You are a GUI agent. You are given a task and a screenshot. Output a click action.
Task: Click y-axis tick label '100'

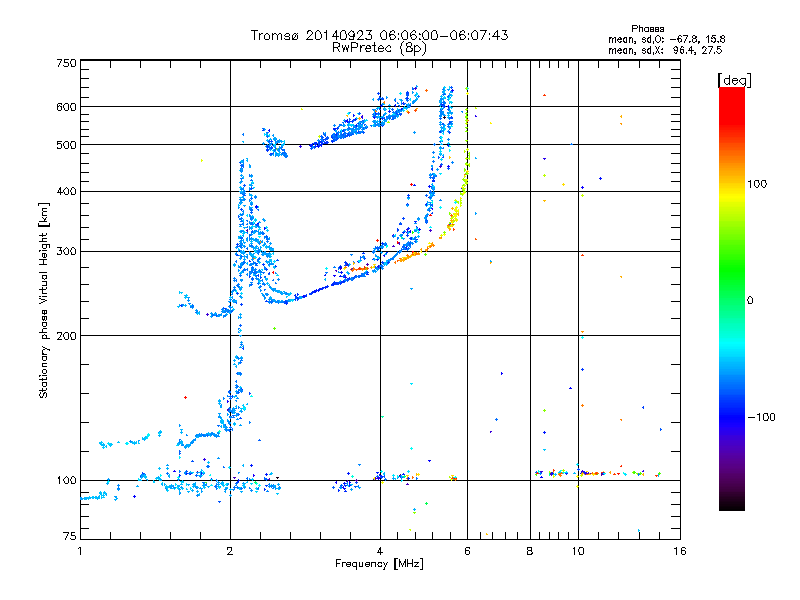(66, 480)
